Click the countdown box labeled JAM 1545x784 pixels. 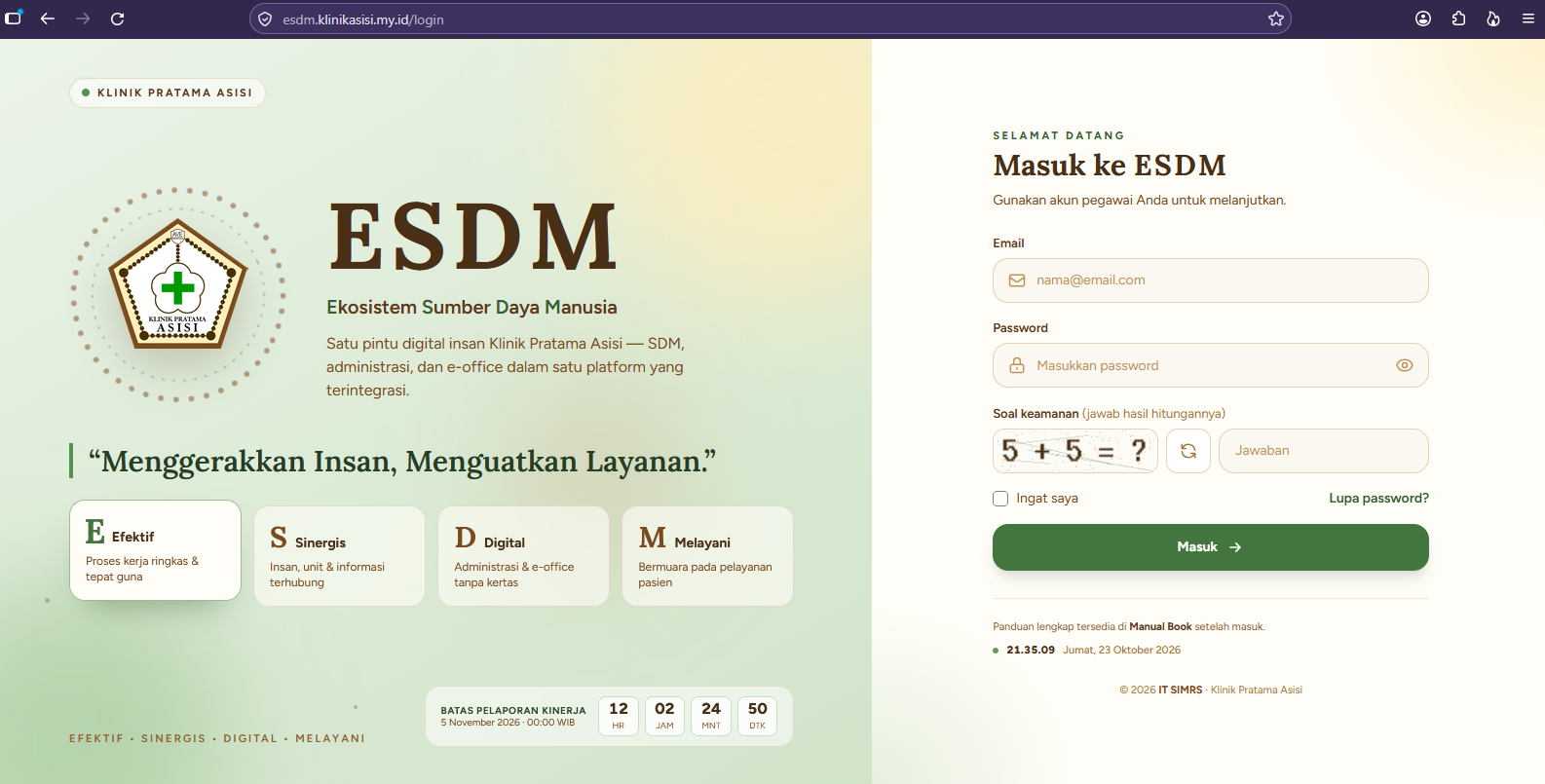(664, 716)
